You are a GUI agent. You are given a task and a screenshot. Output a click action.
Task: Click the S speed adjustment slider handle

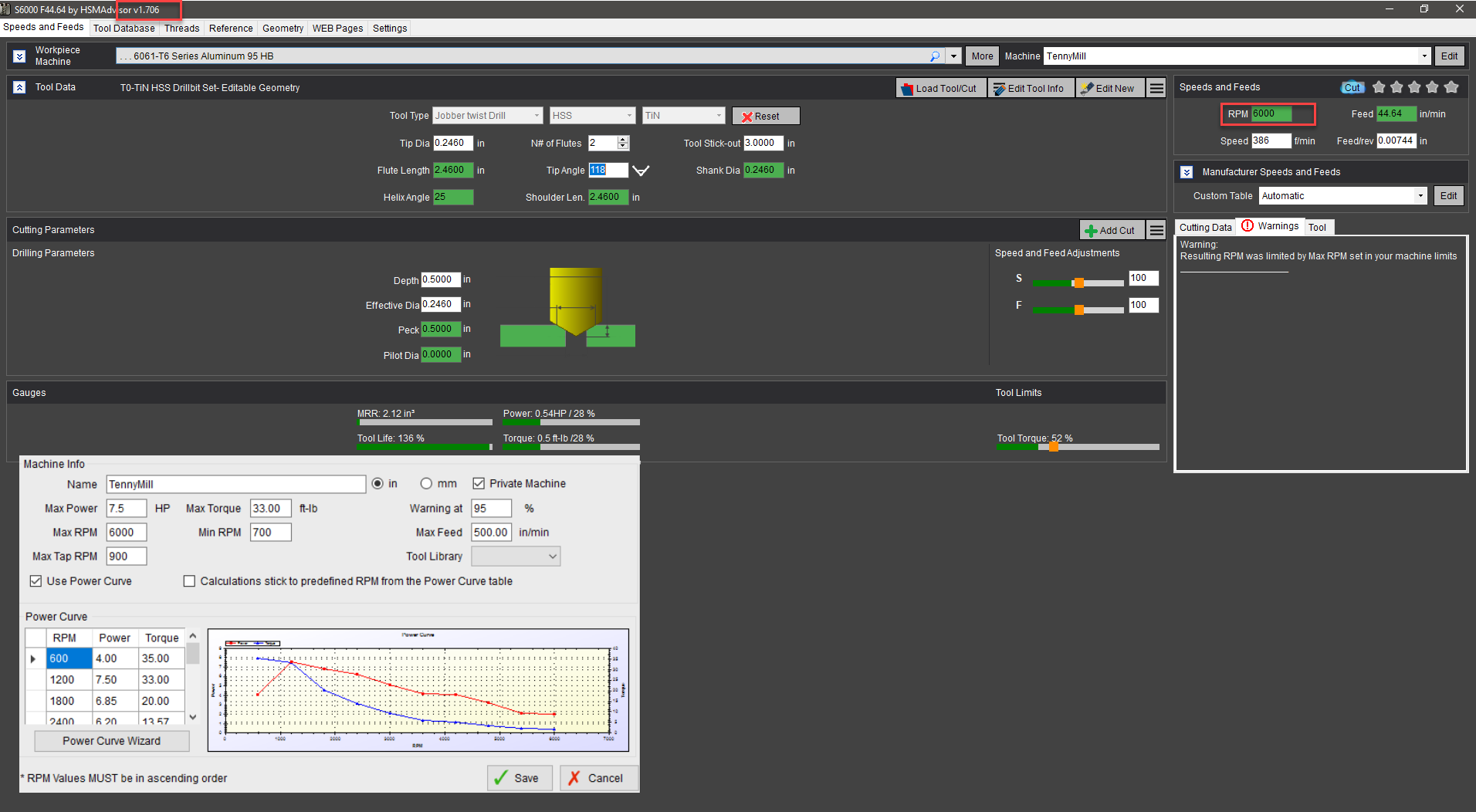pyautogui.click(x=1078, y=283)
